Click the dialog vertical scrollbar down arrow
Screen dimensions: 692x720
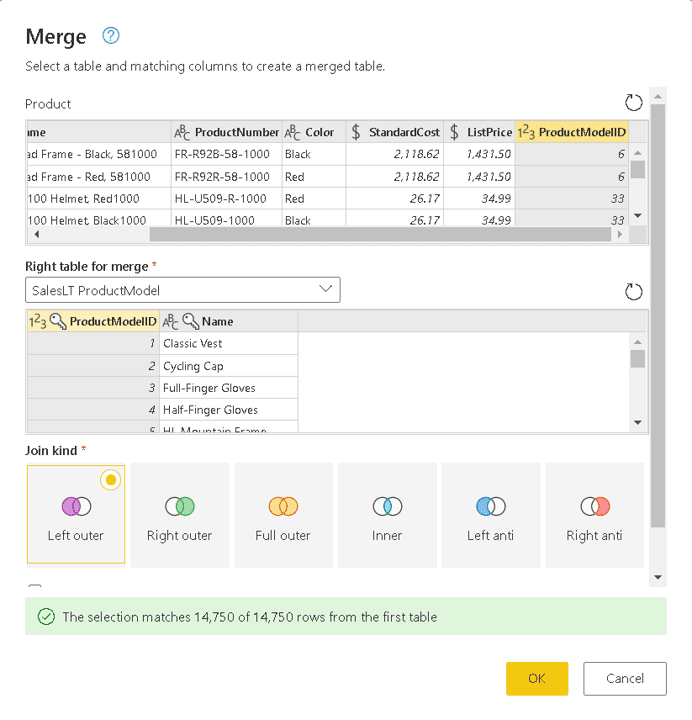tap(657, 577)
